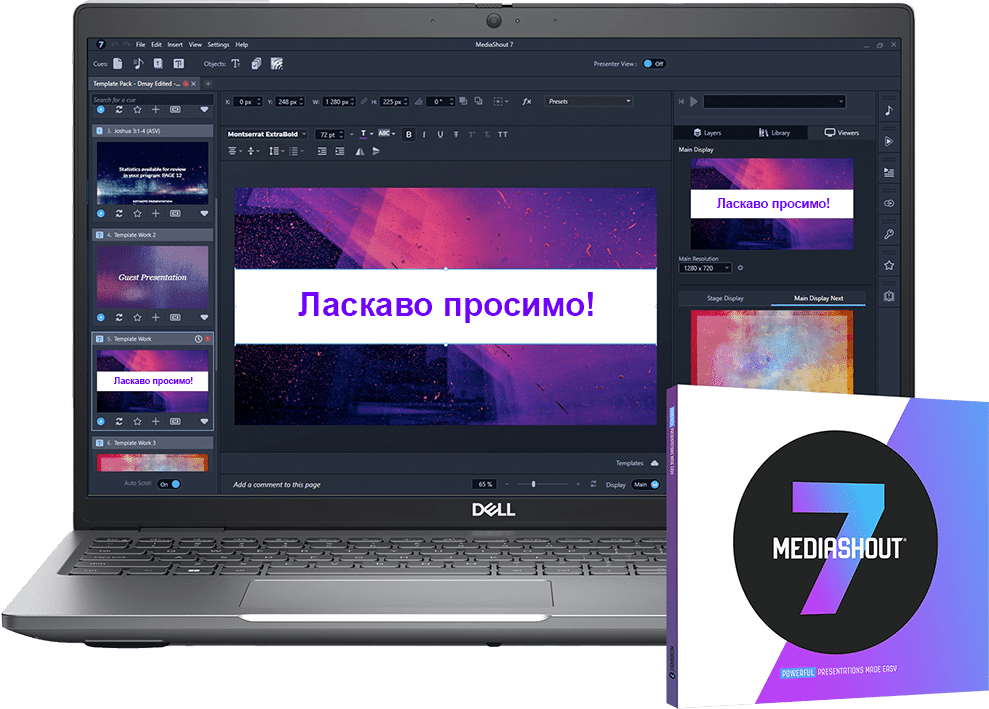Click the play button in the Viewers panel

pos(694,101)
